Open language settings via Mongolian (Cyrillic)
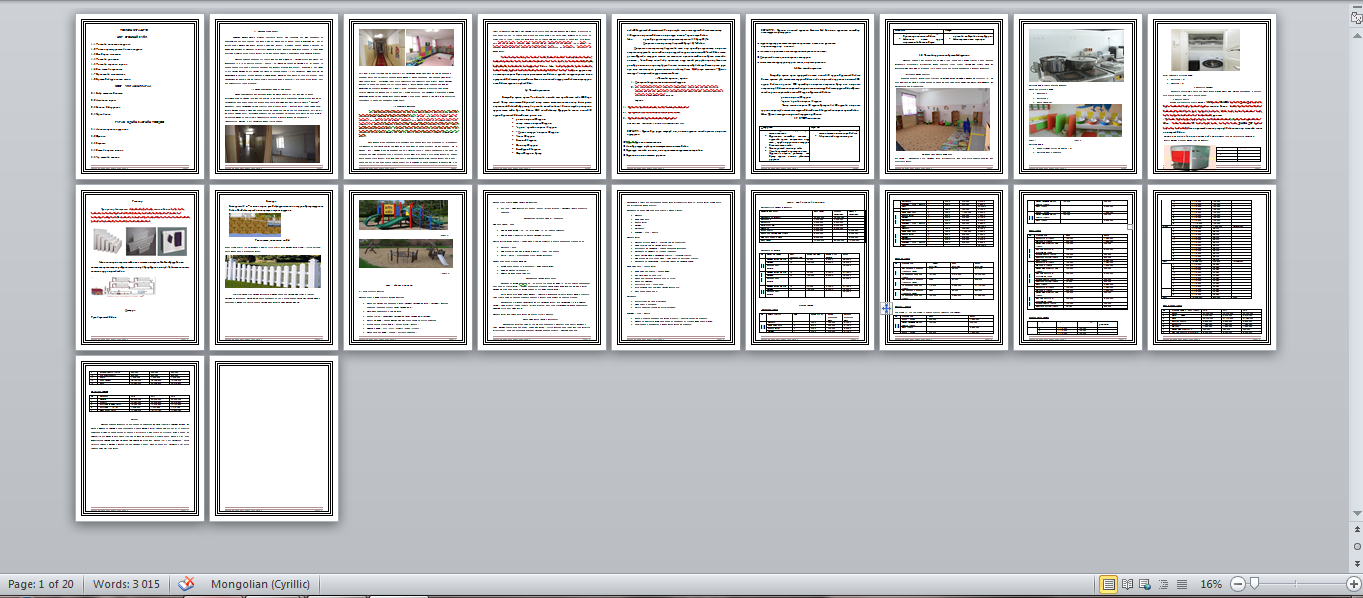 tap(258, 584)
